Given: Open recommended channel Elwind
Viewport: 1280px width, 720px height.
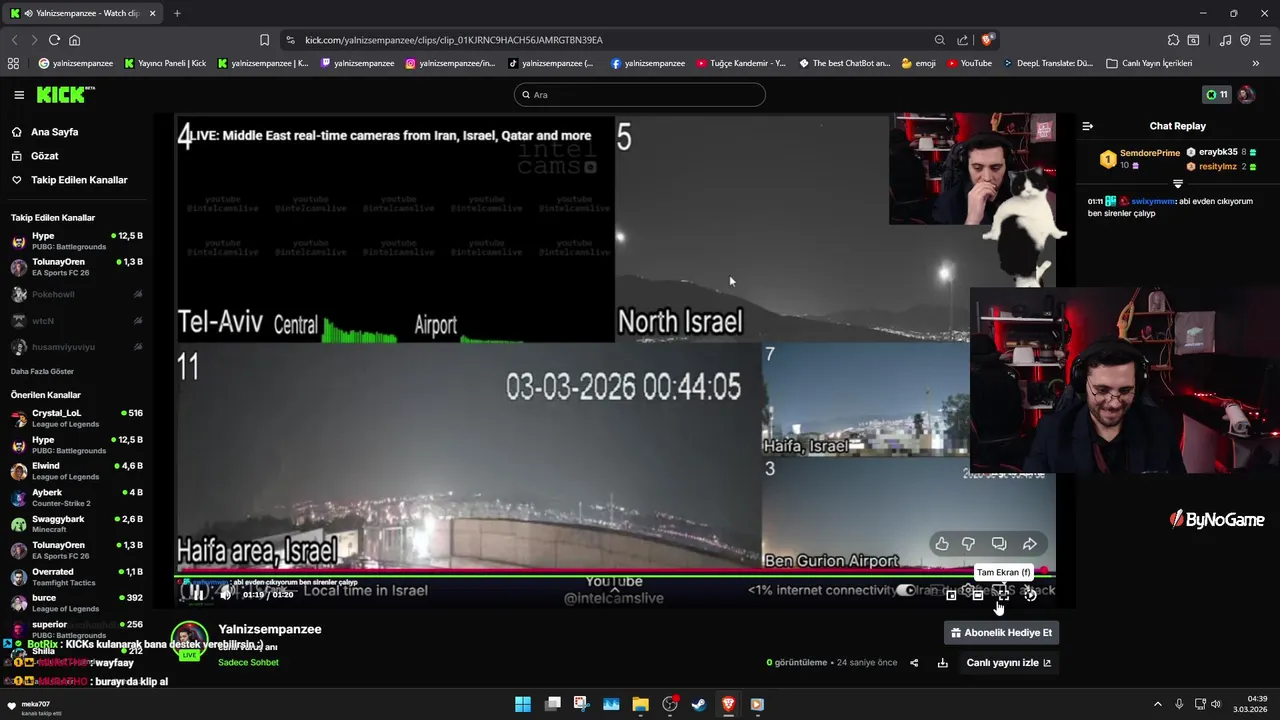Looking at the screenshot, I should (77, 471).
